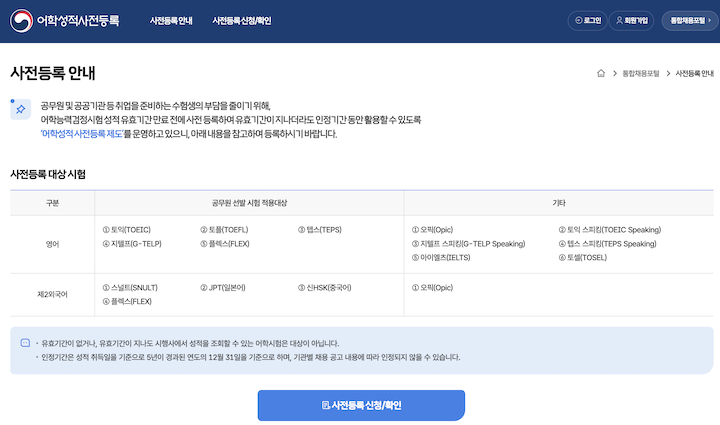
Task: Click the 회원가입 button
Action: (x=631, y=21)
